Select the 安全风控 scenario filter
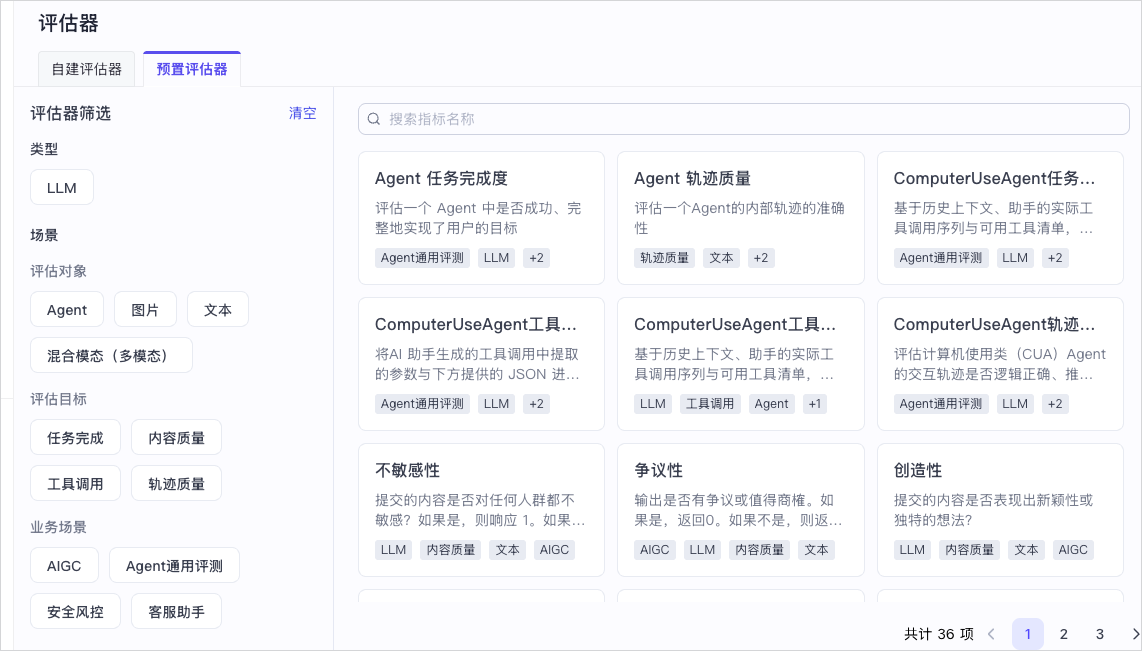Screen dimensions: 1142x651 75,612
